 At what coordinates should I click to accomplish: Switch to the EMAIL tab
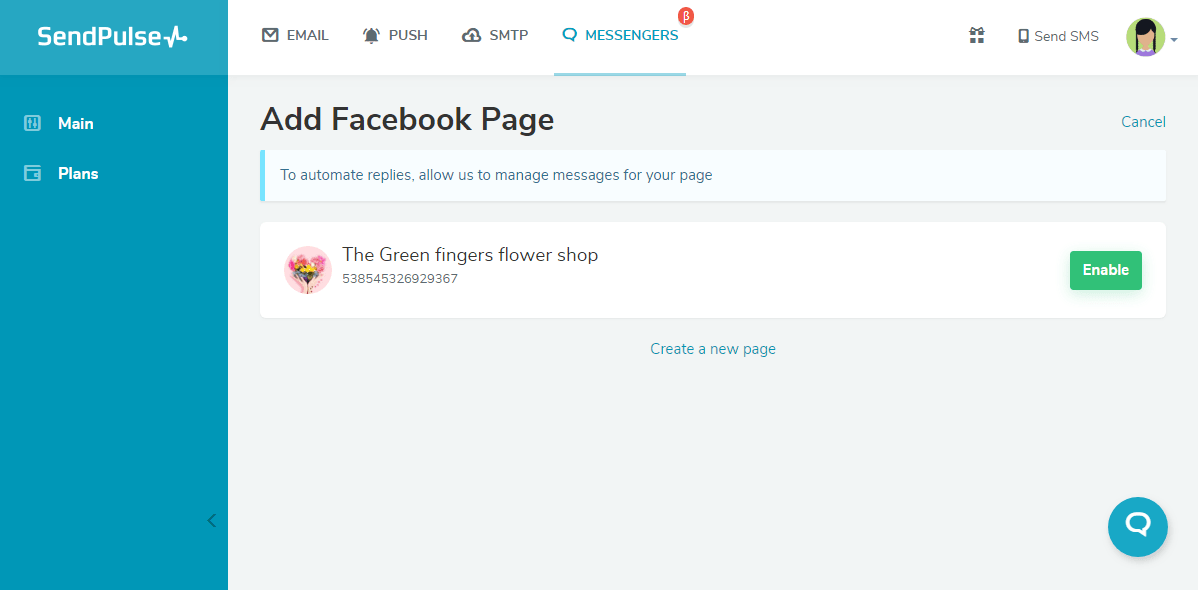(x=295, y=34)
